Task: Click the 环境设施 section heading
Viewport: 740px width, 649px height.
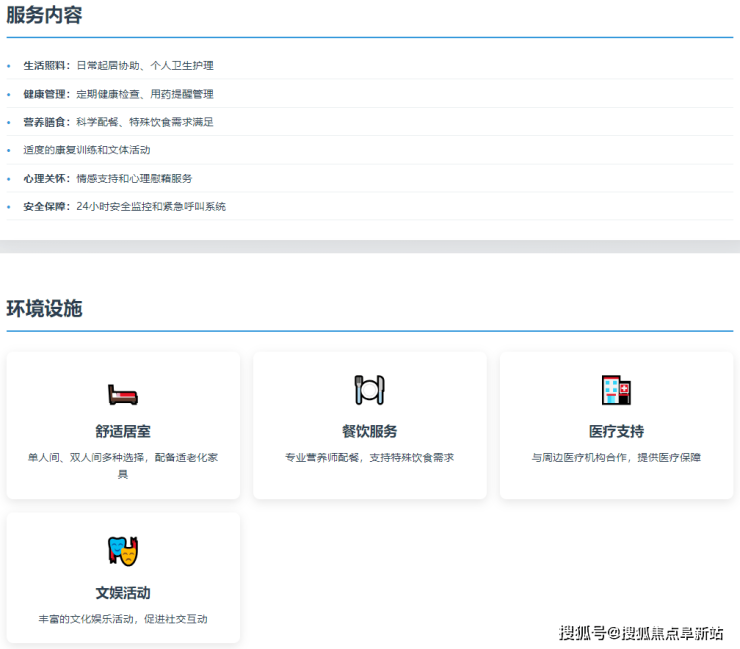Action: point(44,308)
